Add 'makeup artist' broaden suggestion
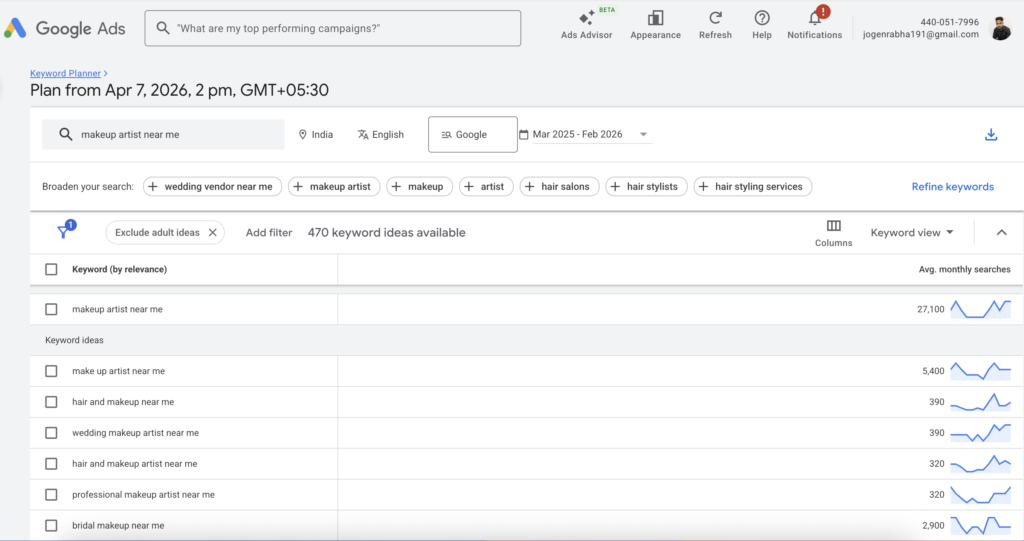This screenshot has height=541, width=1024. tap(334, 187)
